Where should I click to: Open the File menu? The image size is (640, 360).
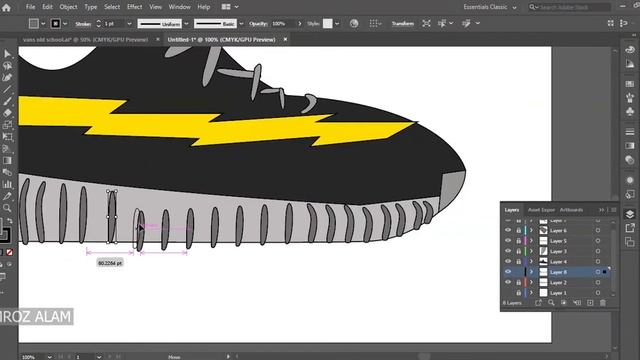tap(30, 7)
